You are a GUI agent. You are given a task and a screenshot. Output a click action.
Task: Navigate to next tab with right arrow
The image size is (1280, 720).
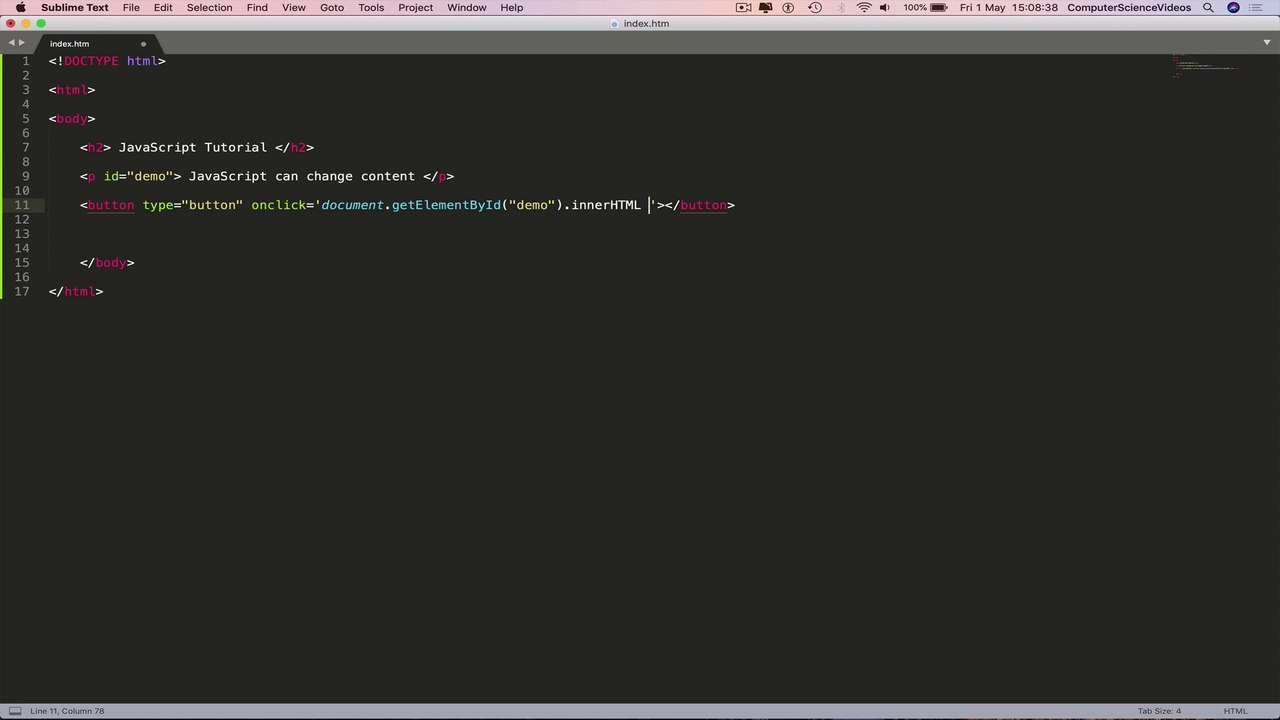pyautogui.click(x=22, y=43)
